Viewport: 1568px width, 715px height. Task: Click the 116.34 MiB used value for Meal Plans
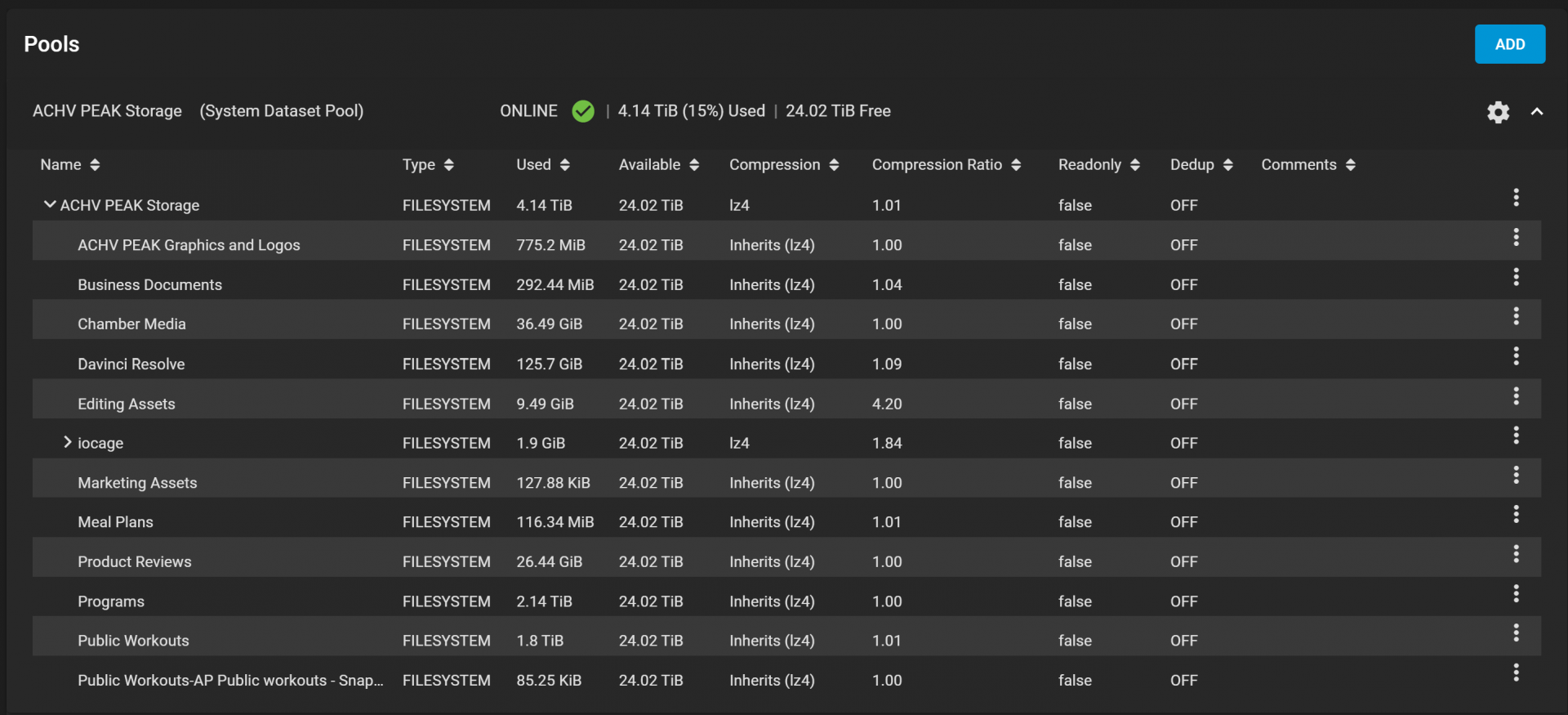pos(555,522)
